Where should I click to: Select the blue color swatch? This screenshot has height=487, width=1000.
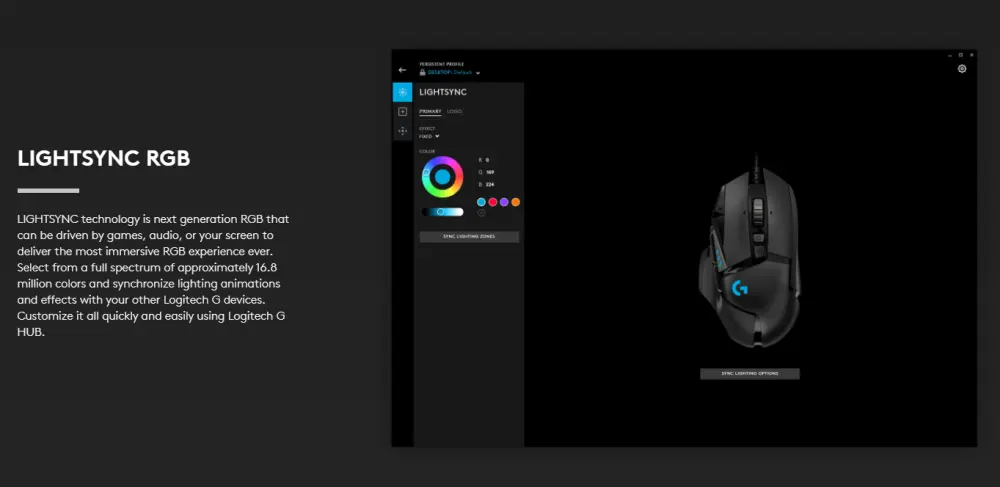pos(482,202)
